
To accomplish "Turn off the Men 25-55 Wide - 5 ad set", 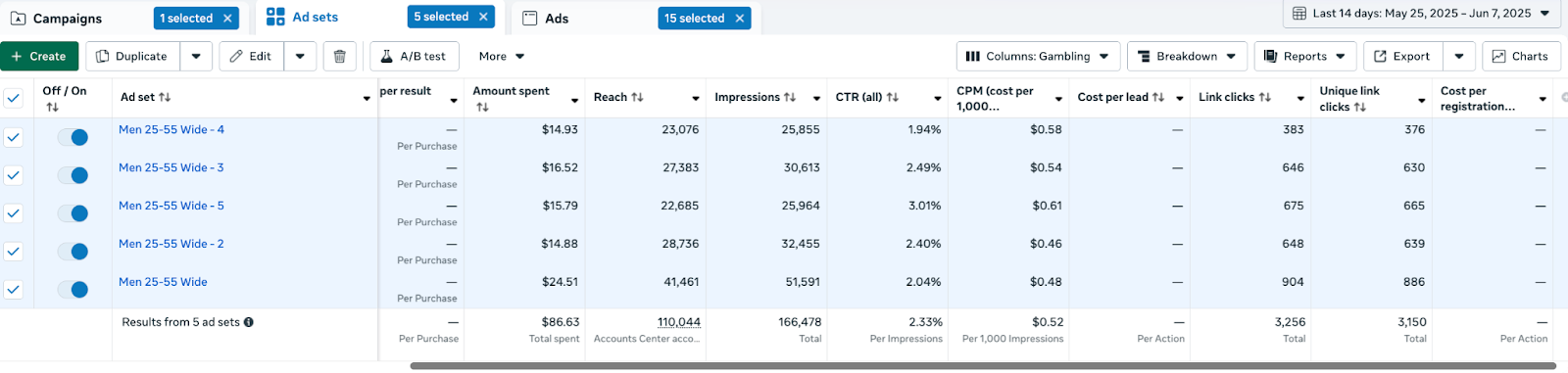I will click(73, 213).
